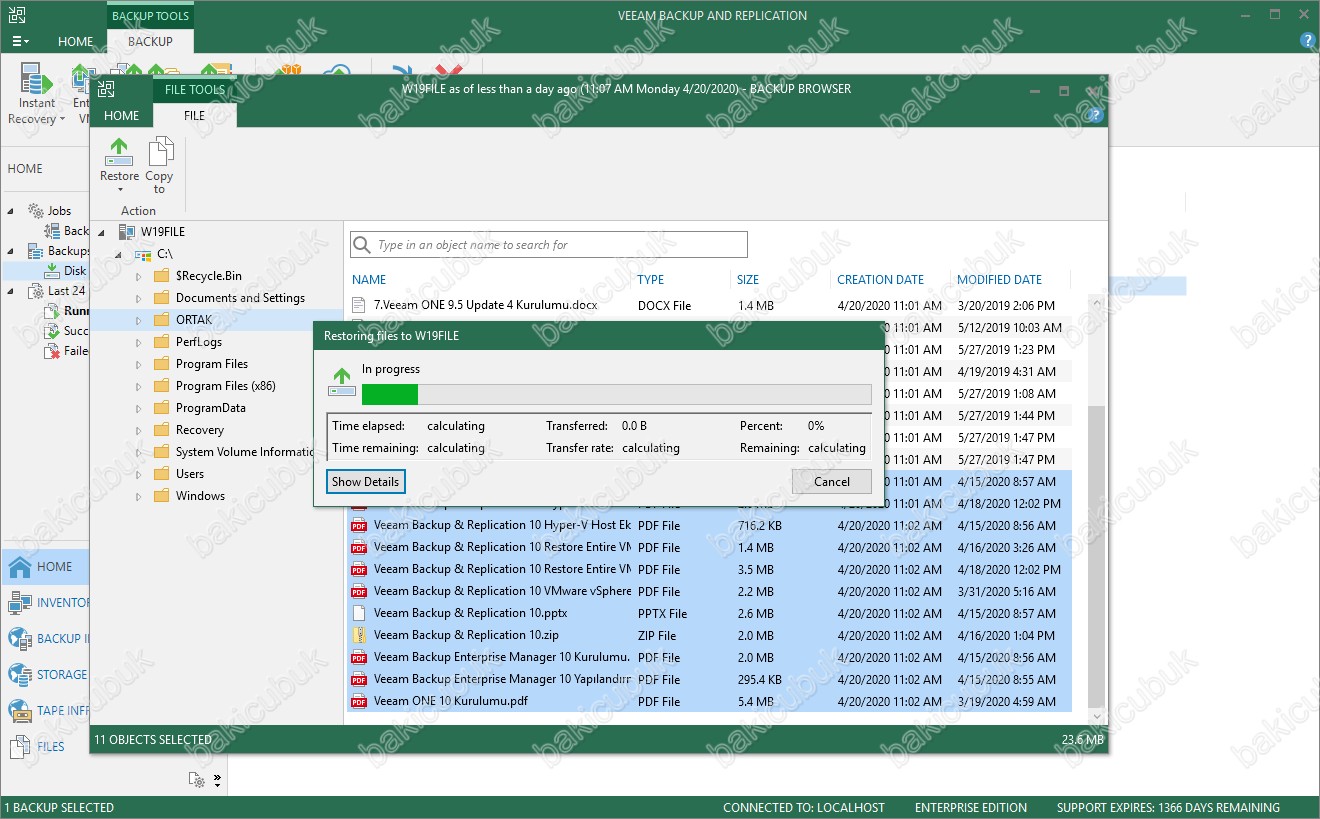This screenshot has height=819, width=1320.
Task: Open the Inventory view icon
Action: (20, 603)
